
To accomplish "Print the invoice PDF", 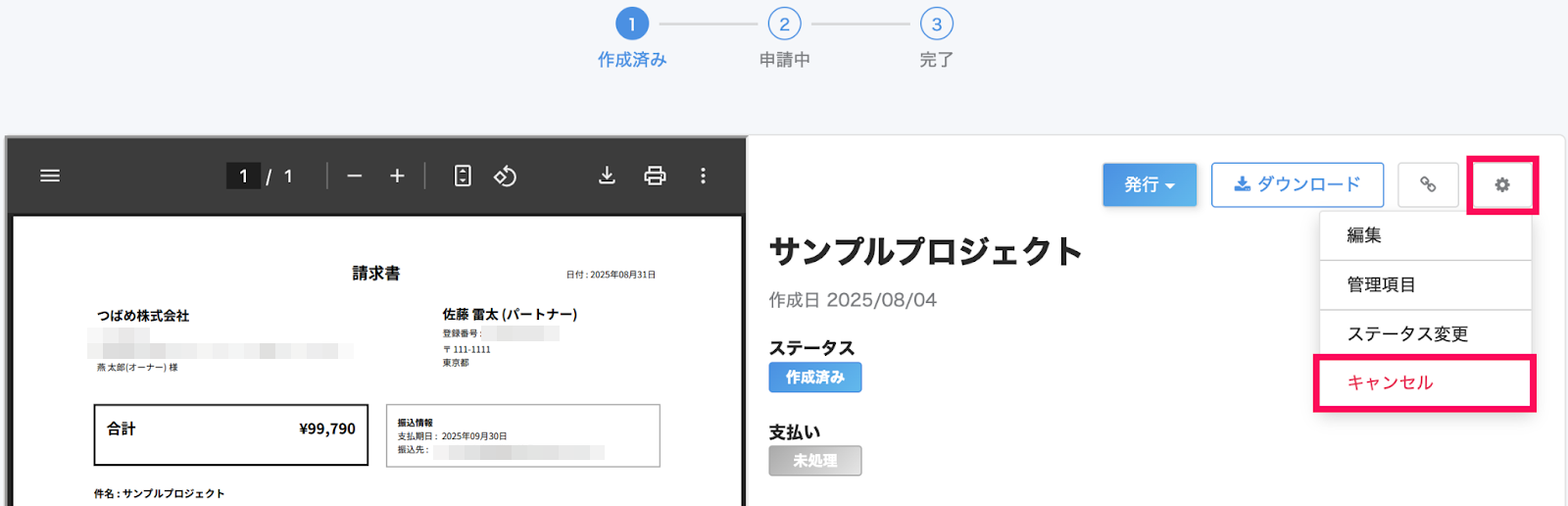I will pos(655,176).
